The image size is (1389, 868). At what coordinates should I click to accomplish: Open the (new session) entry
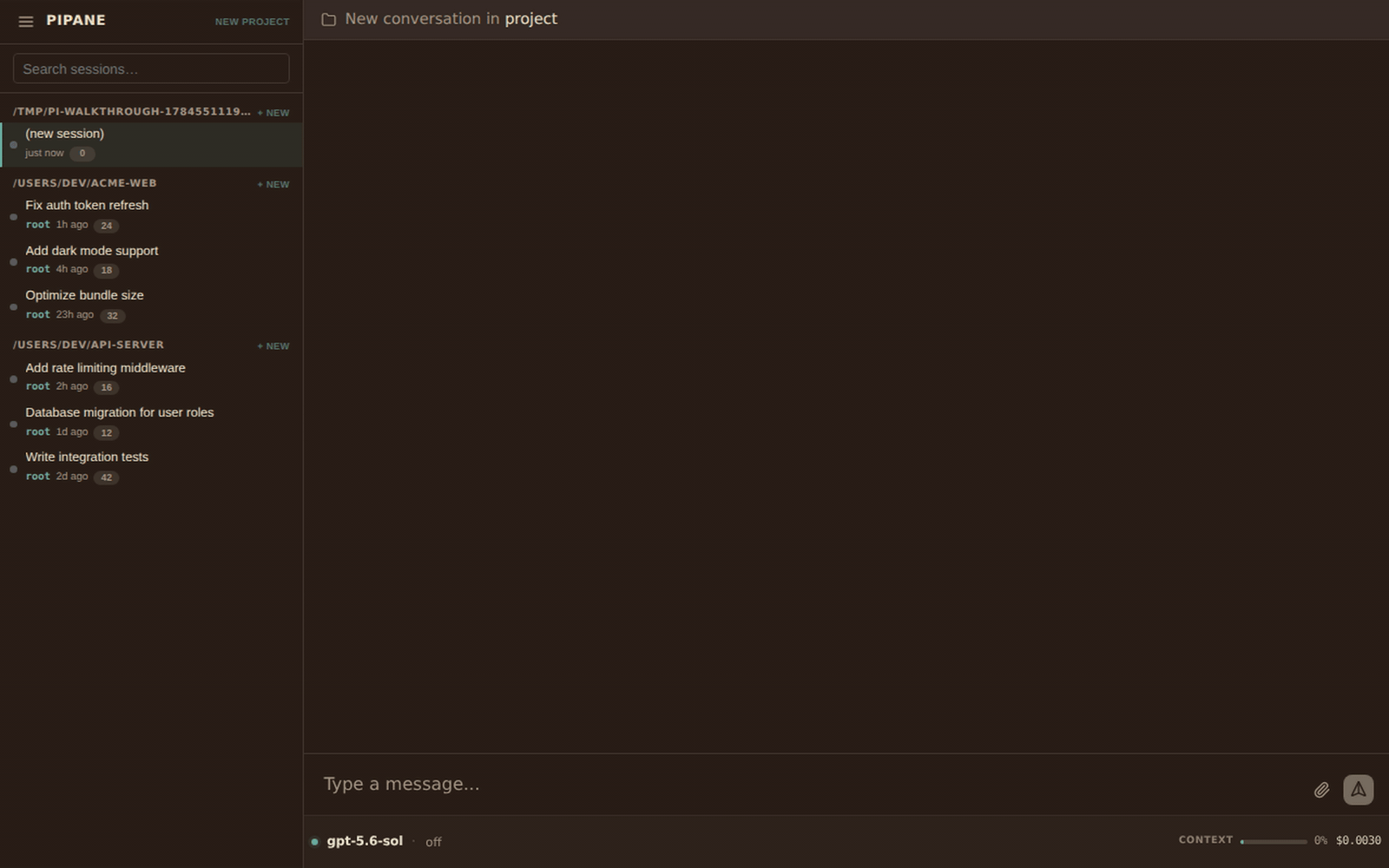click(x=152, y=144)
